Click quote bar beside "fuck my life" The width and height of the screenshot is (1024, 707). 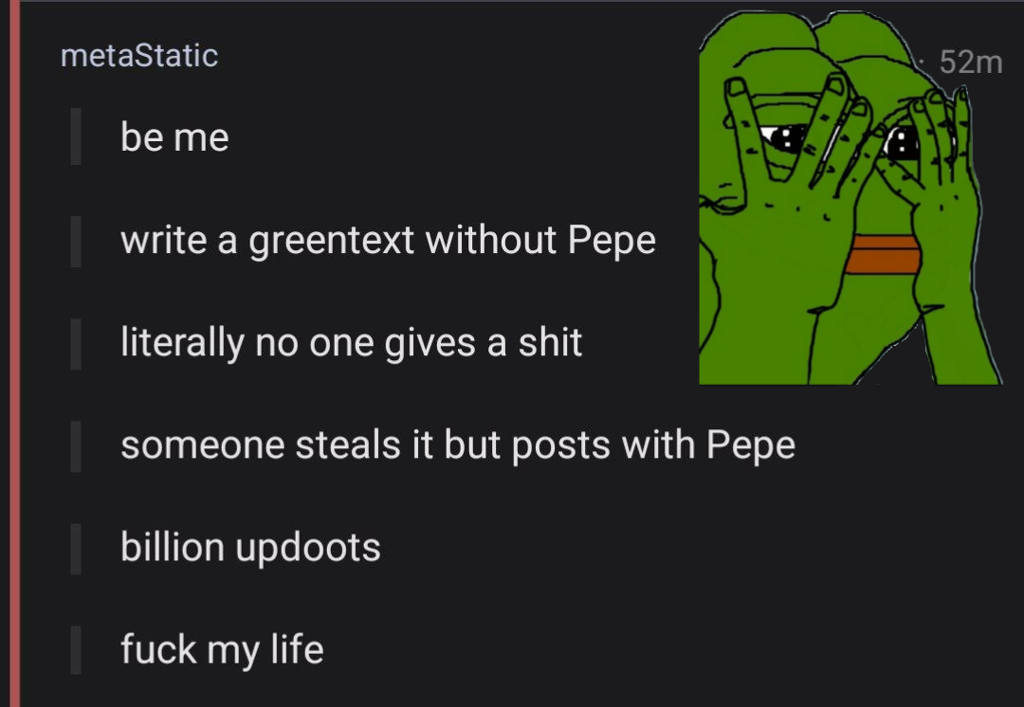76,650
